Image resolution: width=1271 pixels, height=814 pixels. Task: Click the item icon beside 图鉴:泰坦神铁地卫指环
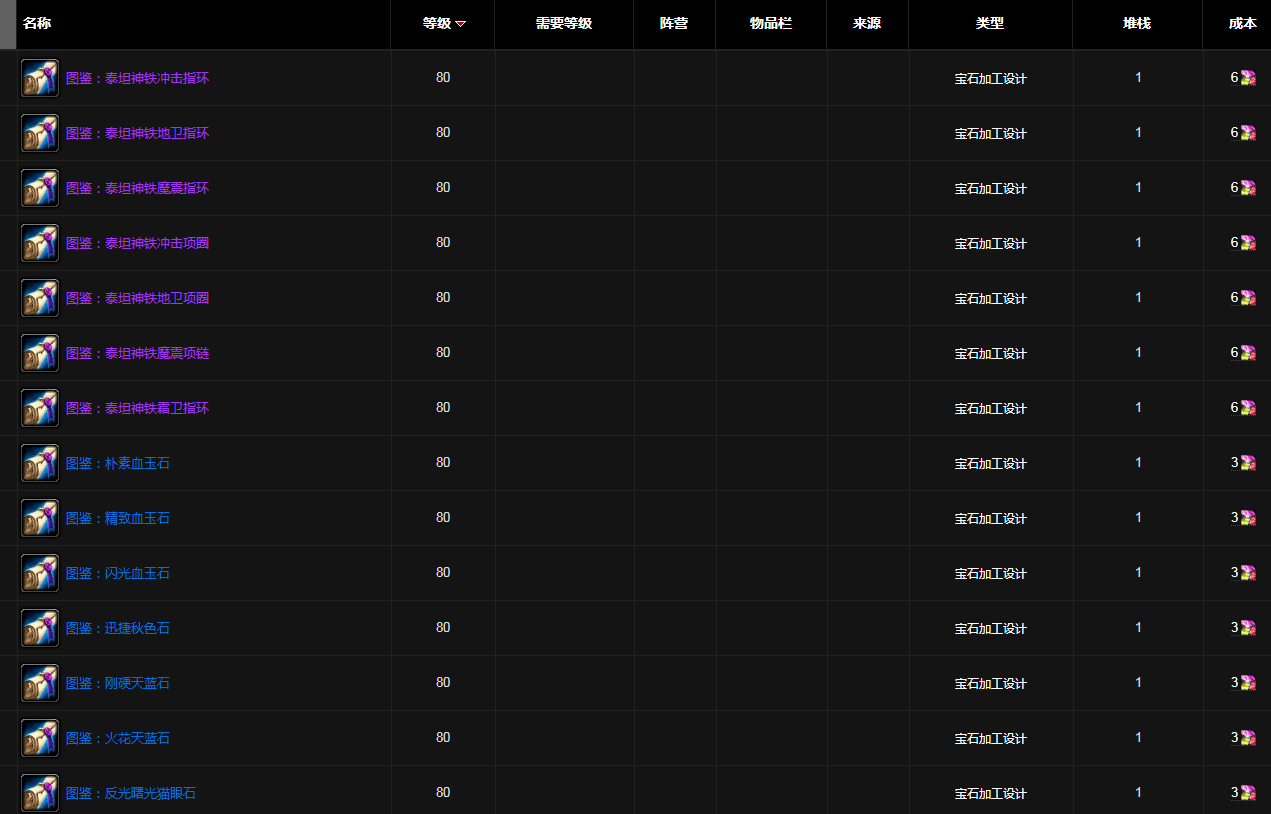pos(40,133)
